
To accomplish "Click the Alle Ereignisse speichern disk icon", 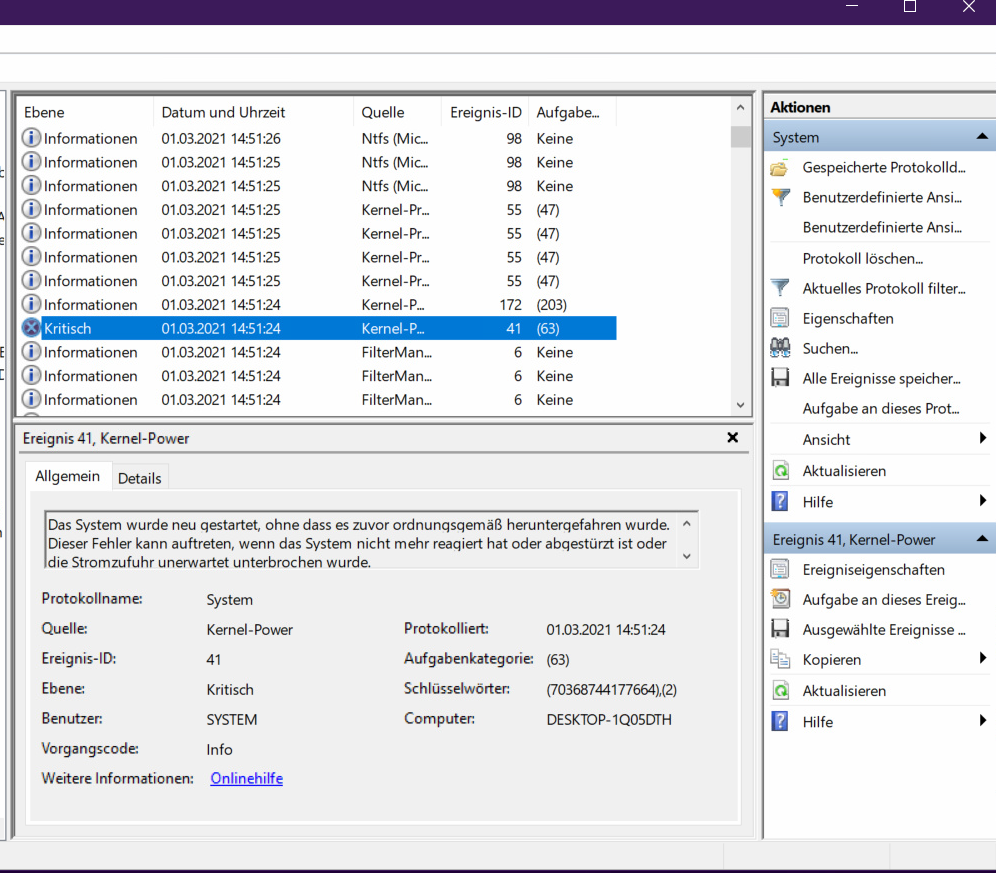I will 779,378.
